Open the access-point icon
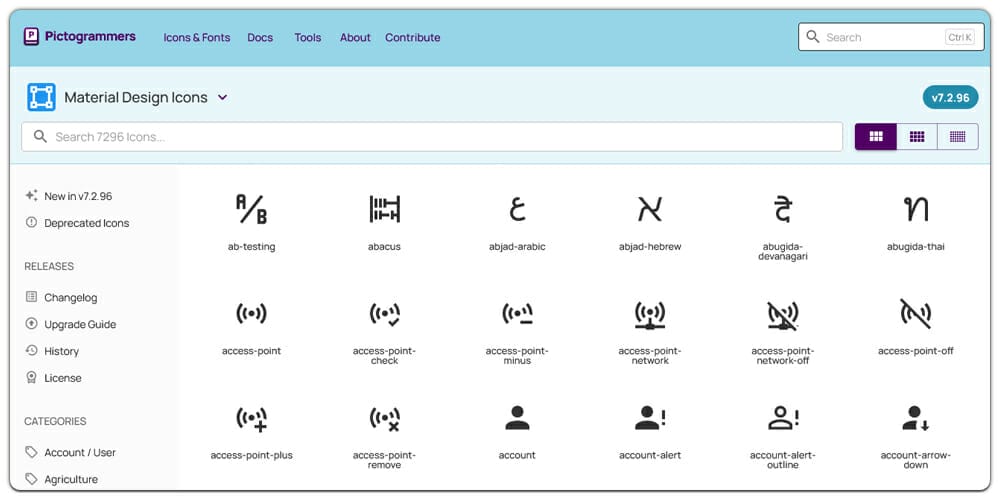Image resolution: width=1000 pixels, height=500 pixels. coord(251,313)
